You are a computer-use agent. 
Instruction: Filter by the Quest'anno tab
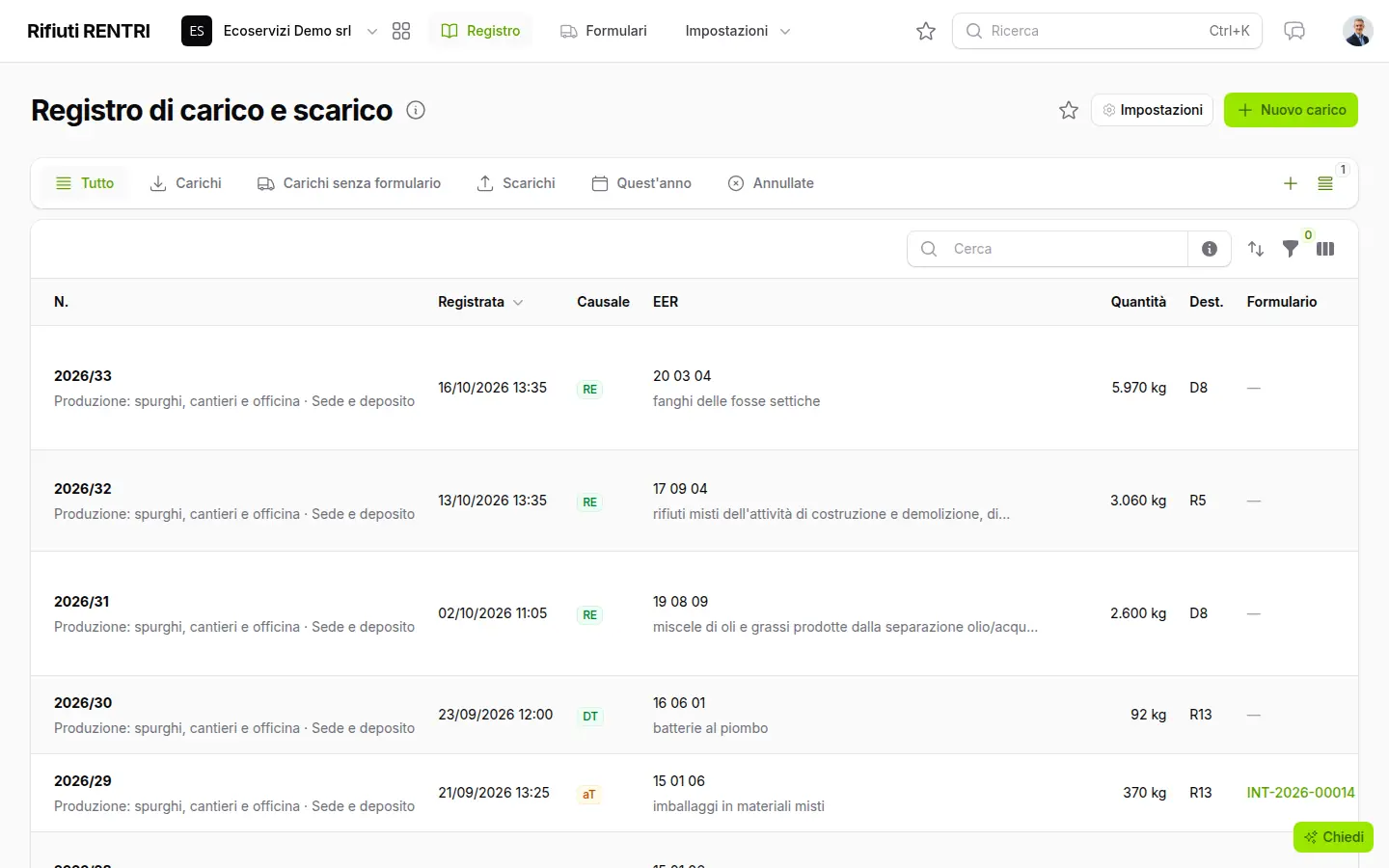click(x=641, y=183)
